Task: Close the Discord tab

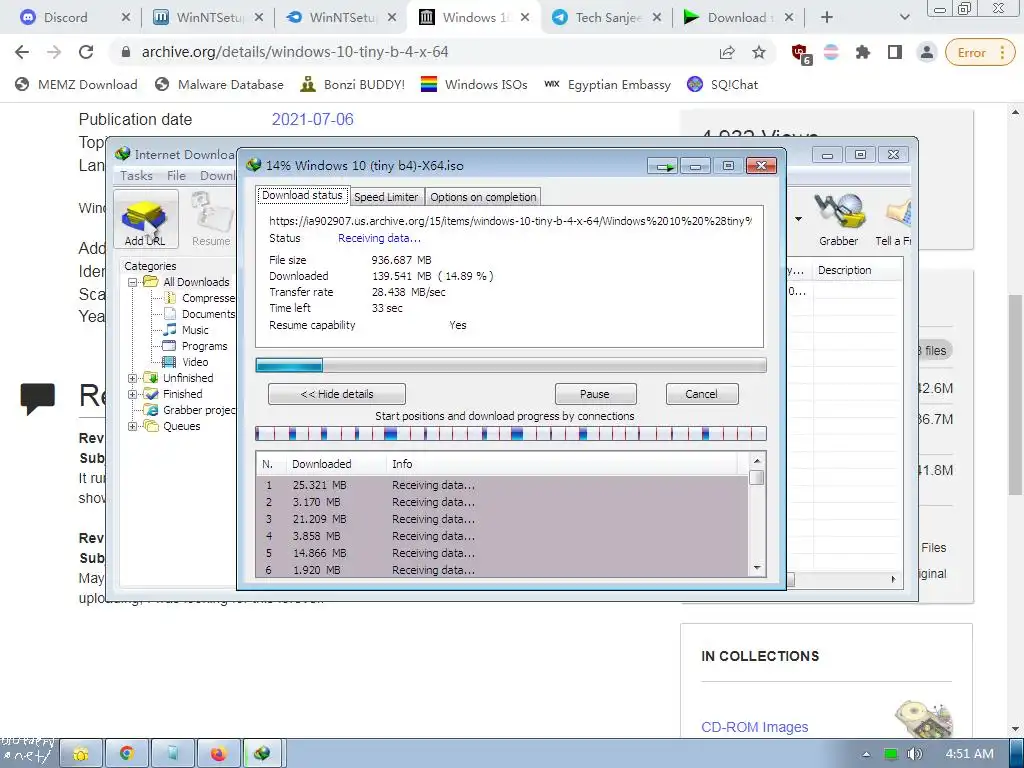Action: 126,18
